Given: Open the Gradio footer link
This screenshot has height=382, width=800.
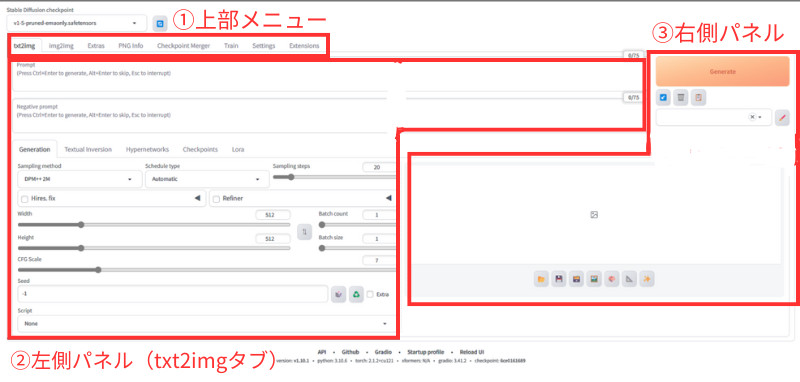Looking at the screenshot, I should (383, 352).
